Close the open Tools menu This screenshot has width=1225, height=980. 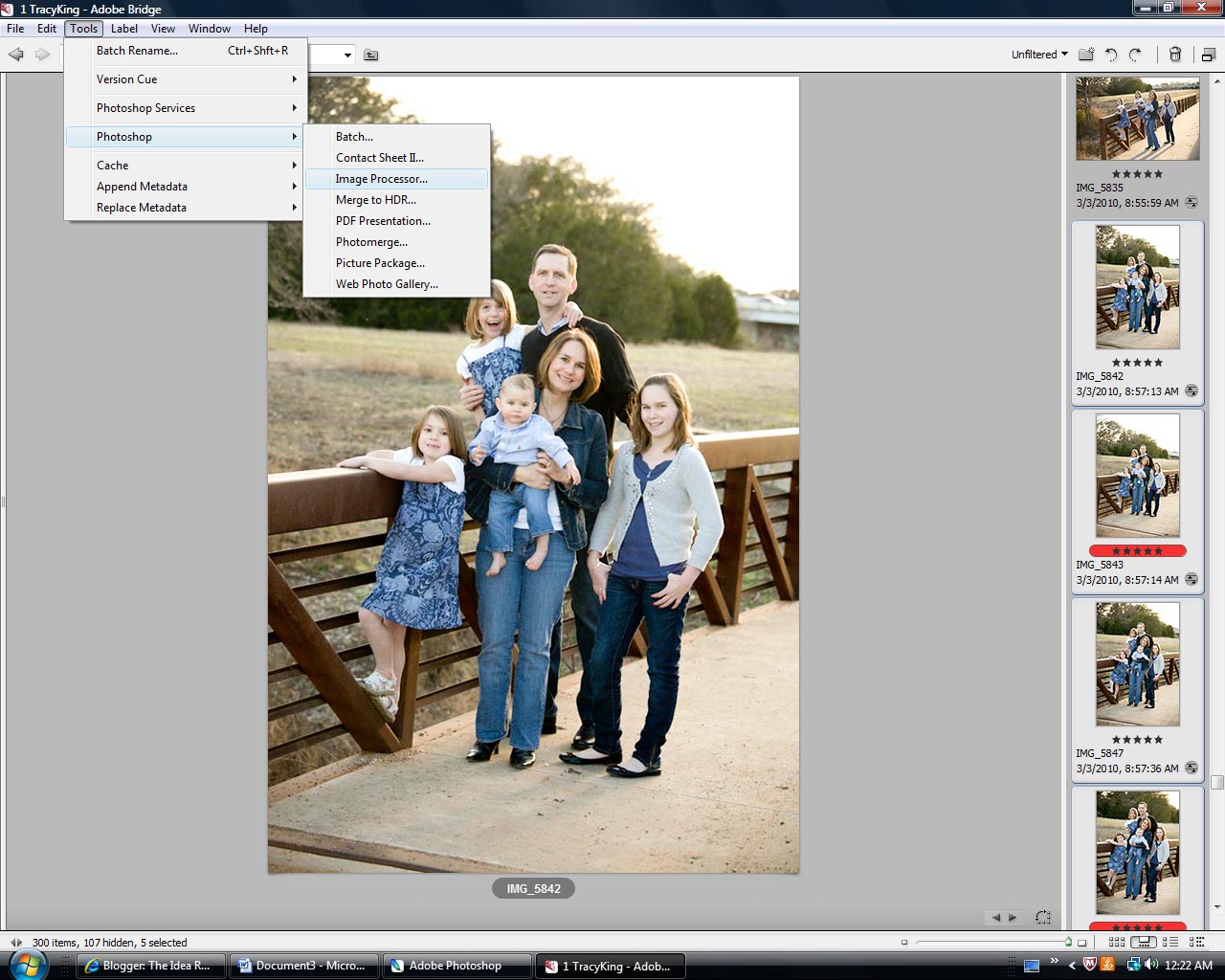click(84, 29)
